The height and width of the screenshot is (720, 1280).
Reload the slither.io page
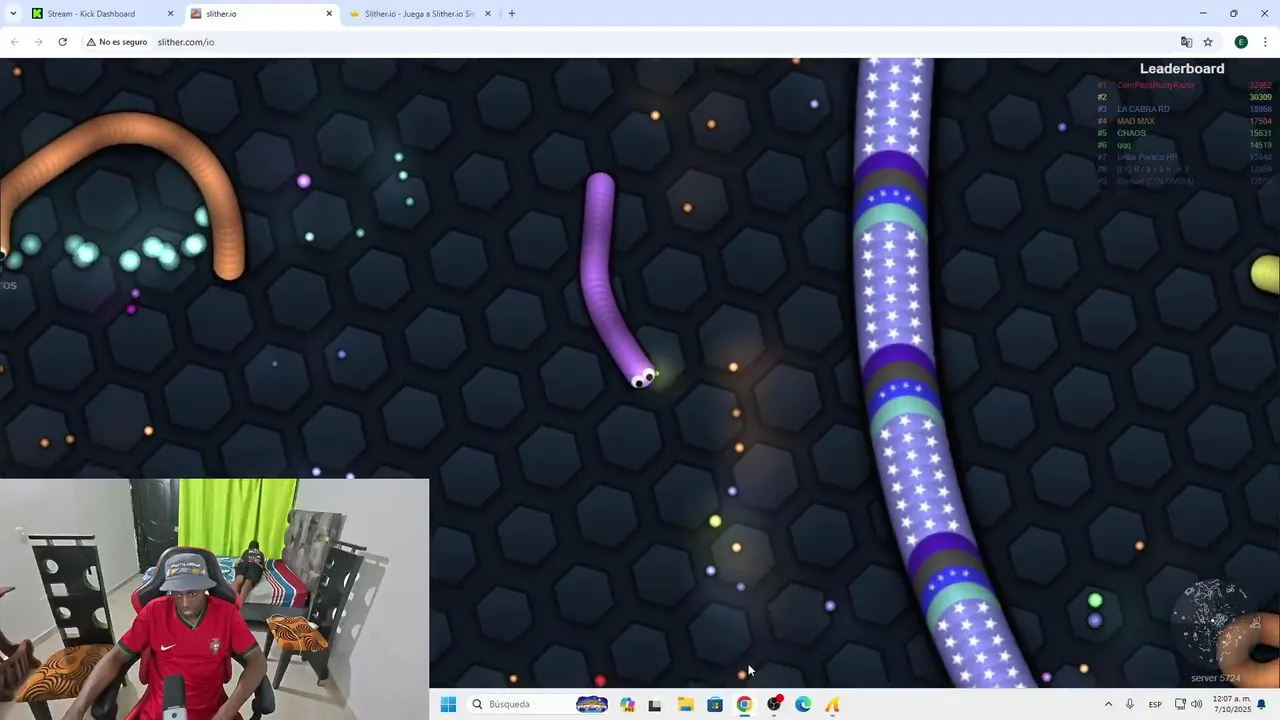click(62, 42)
